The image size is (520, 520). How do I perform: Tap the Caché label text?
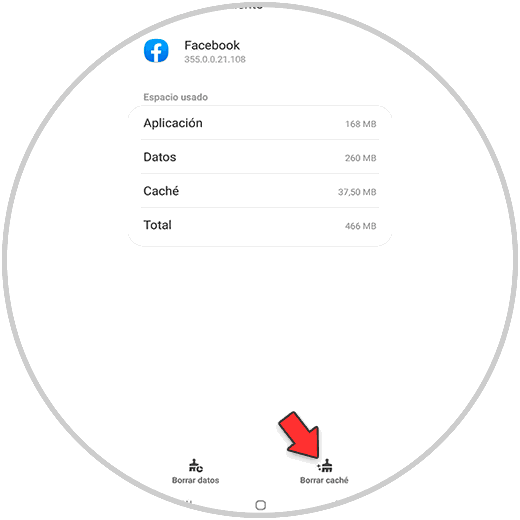click(161, 191)
